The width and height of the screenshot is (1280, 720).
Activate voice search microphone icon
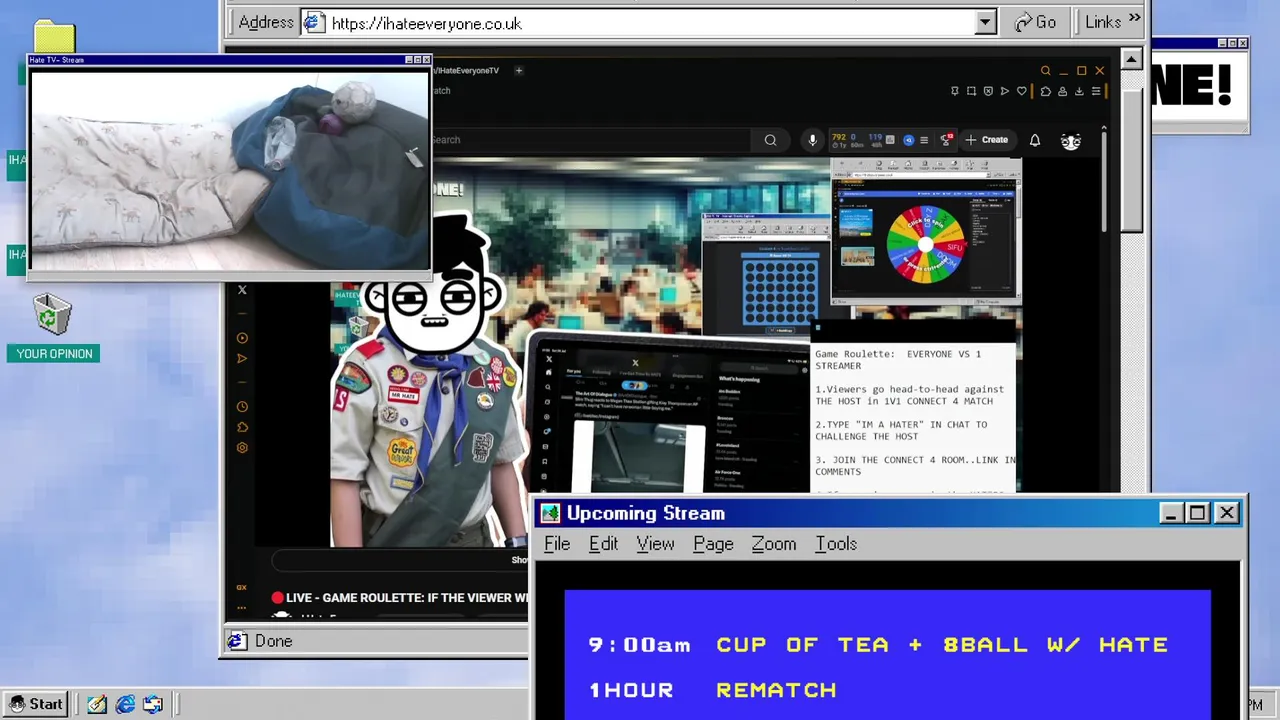pos(812,140)
